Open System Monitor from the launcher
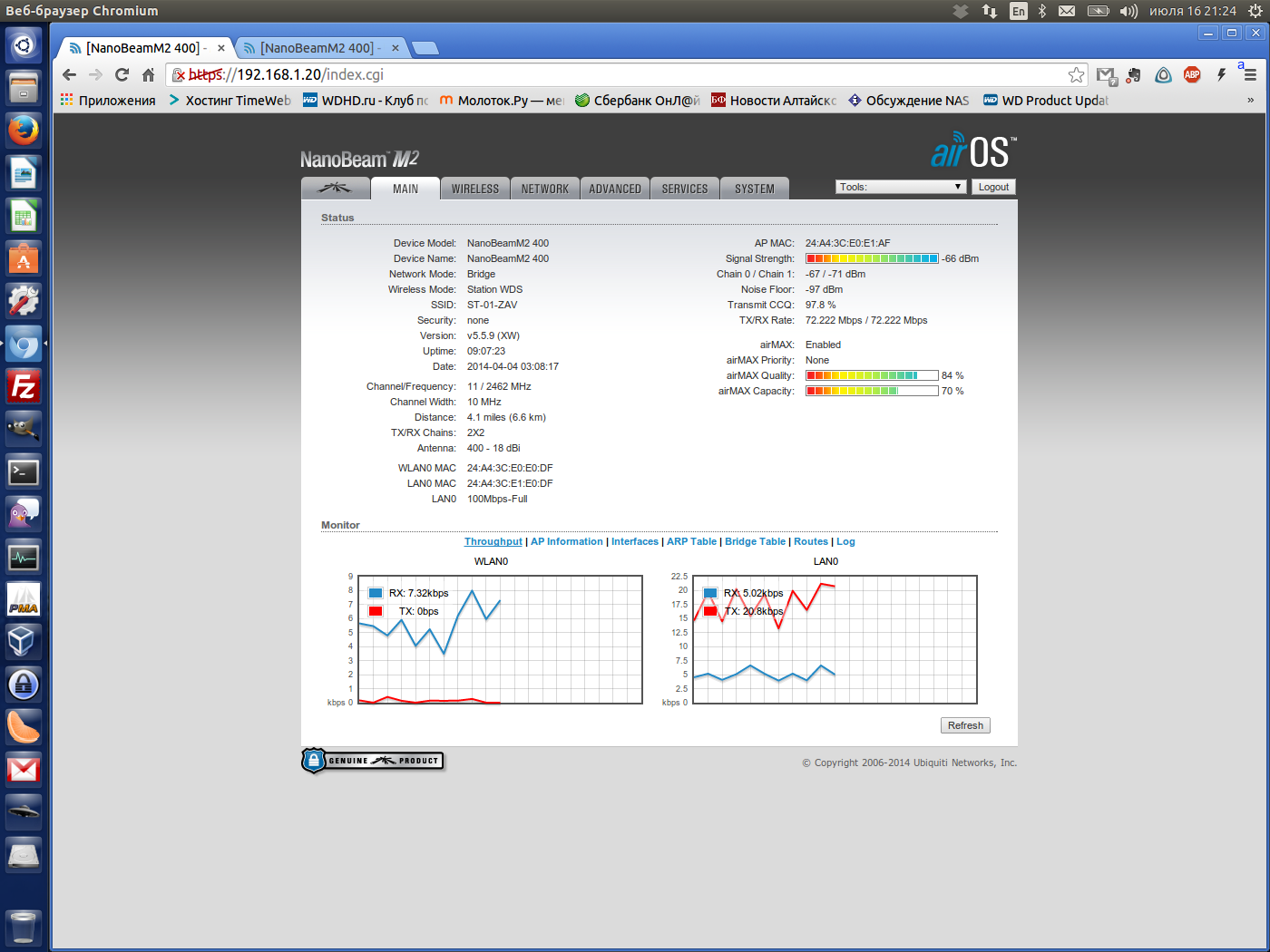Image resolution: width=1270 pixels, height=952 pixels. click(24, 557)
